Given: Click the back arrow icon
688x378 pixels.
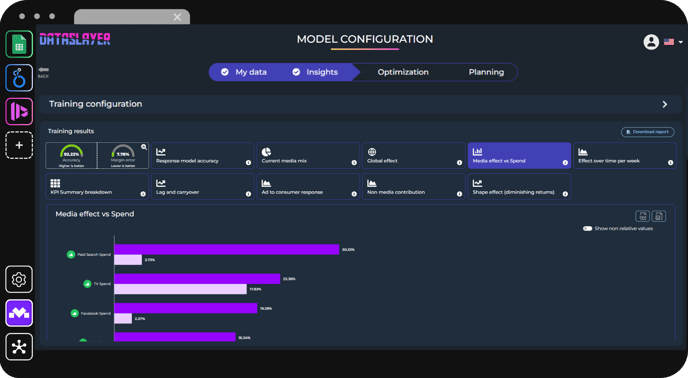Looking at the screenshot, I should [43, 69].
